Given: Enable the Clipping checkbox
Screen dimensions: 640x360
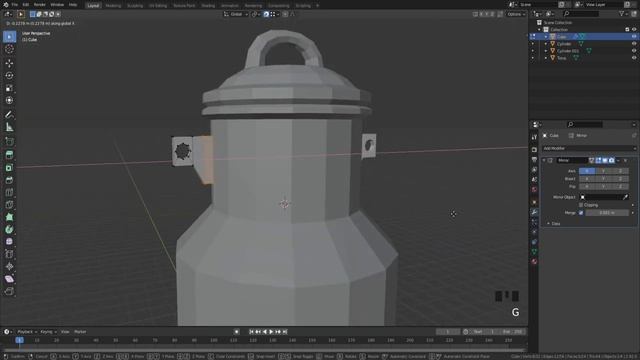Looking at the screenshot, I should [581, 205].
